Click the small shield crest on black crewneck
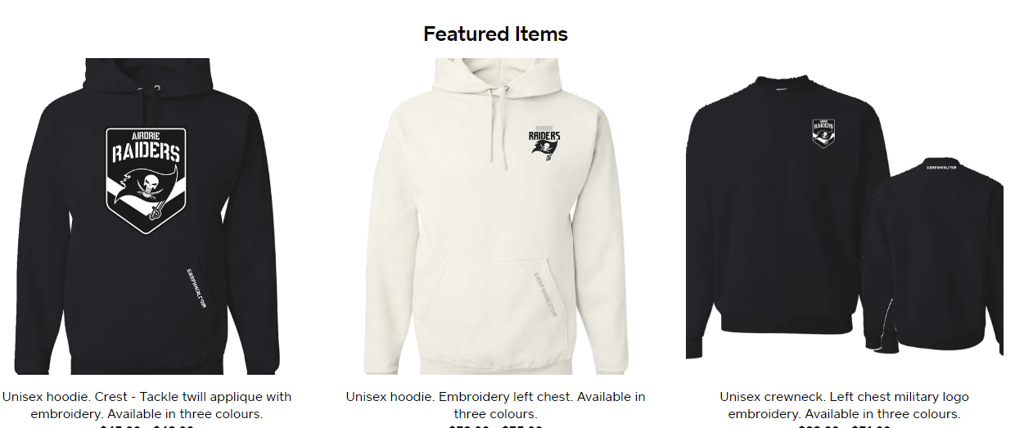This screenshot has height=428, width=1024. [x=824, y=133]
